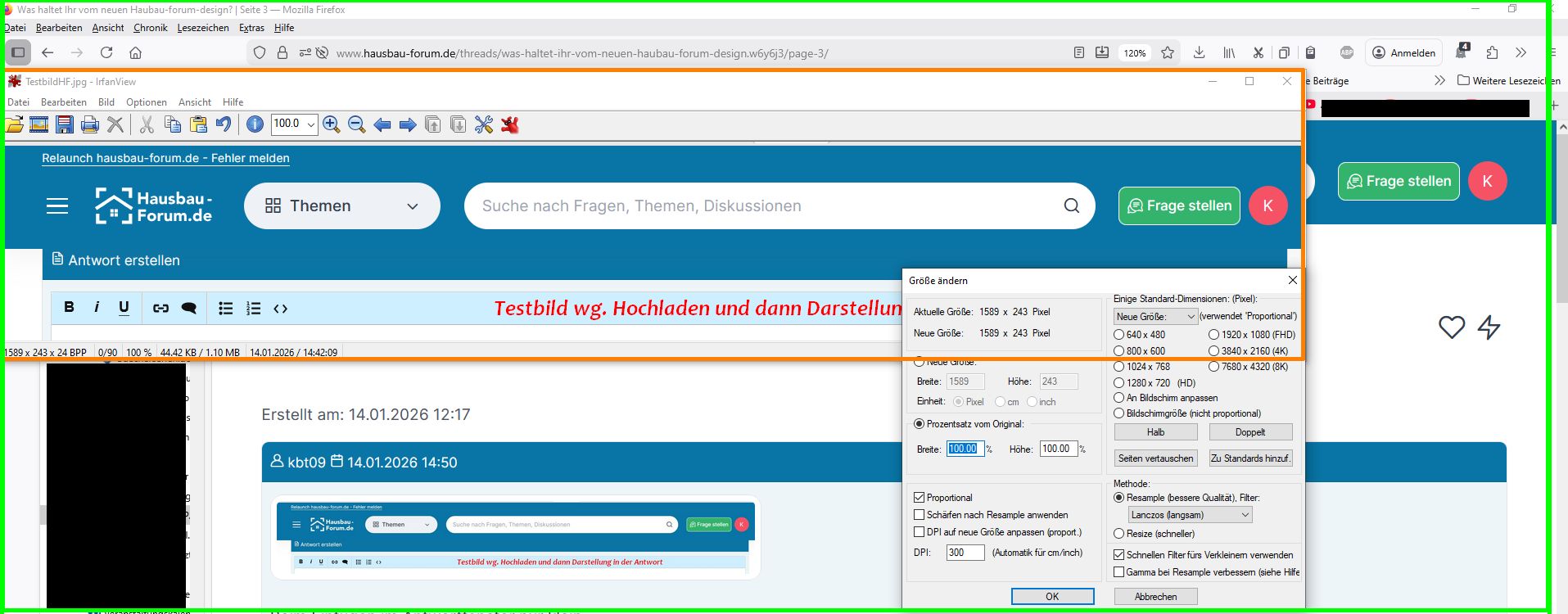1568x614 pixels.
Task: Click the undo arrow icon
Action: pyautogui.click(x=224, y=124)
